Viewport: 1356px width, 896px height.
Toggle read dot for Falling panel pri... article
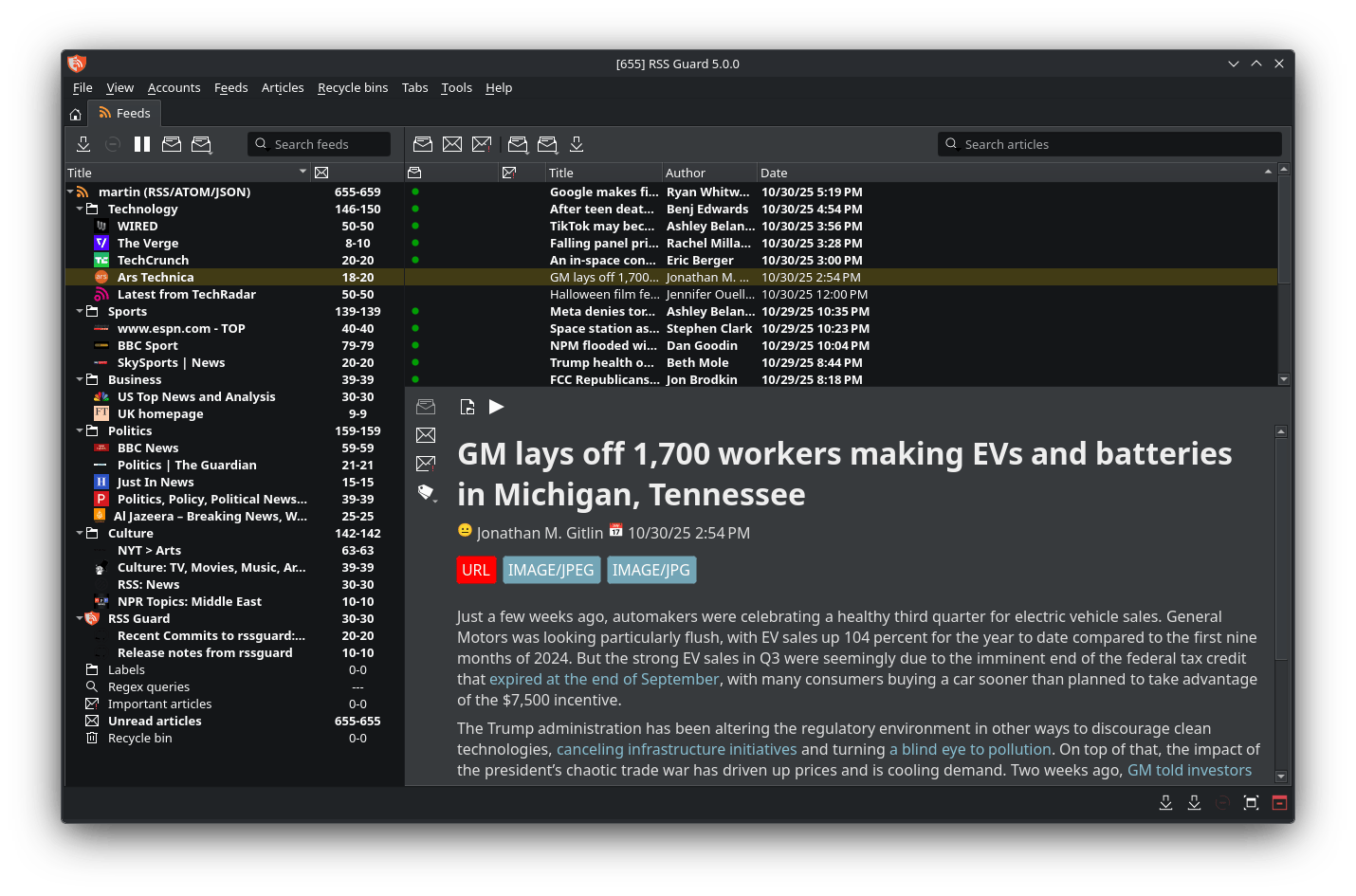(415, 243)
